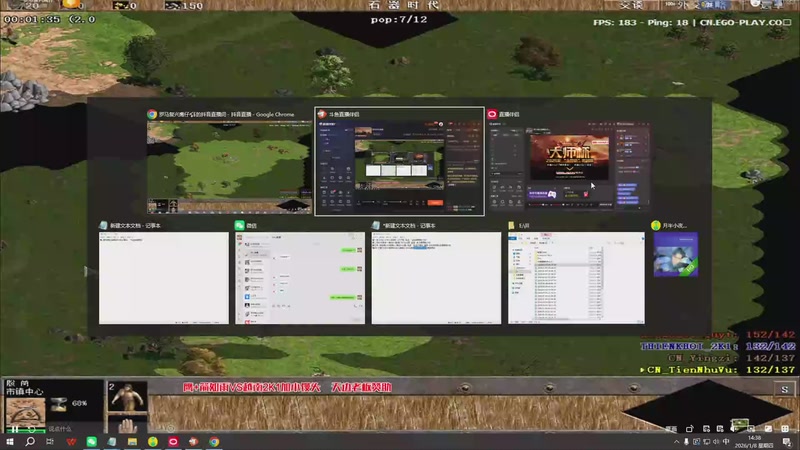Click the Chrome icon in switcher title
The image size is (800, 450).
point(152,114)
